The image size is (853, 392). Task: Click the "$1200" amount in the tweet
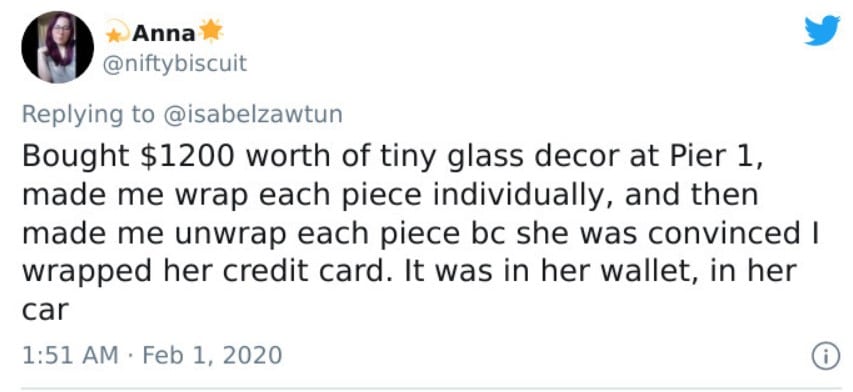coord(188,156)
